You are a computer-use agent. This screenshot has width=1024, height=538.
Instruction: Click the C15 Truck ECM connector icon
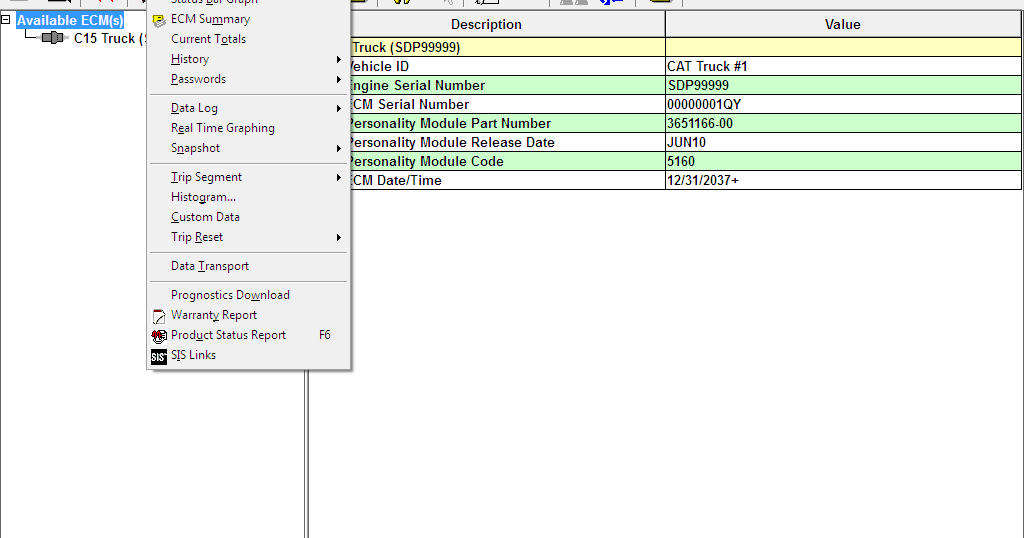coord(54,39)
